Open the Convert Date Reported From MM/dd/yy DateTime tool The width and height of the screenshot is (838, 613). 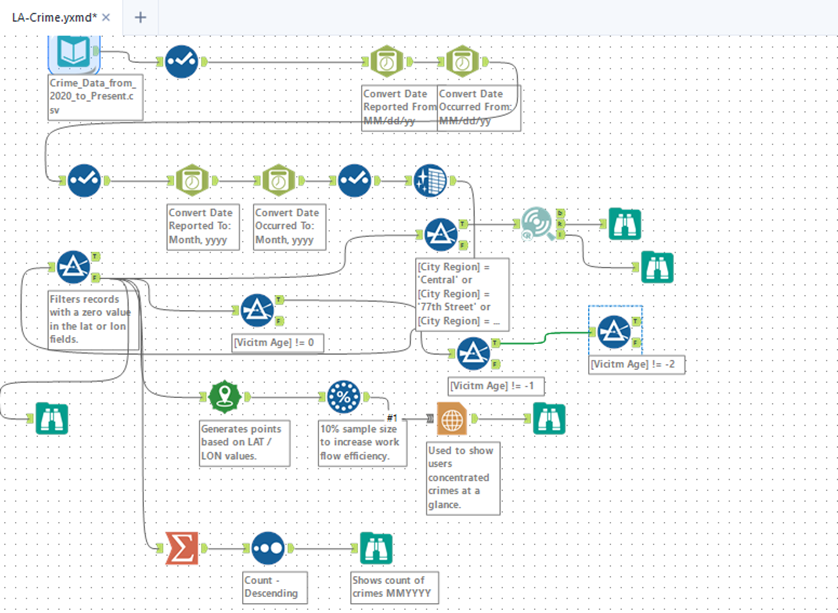[387, 60]
